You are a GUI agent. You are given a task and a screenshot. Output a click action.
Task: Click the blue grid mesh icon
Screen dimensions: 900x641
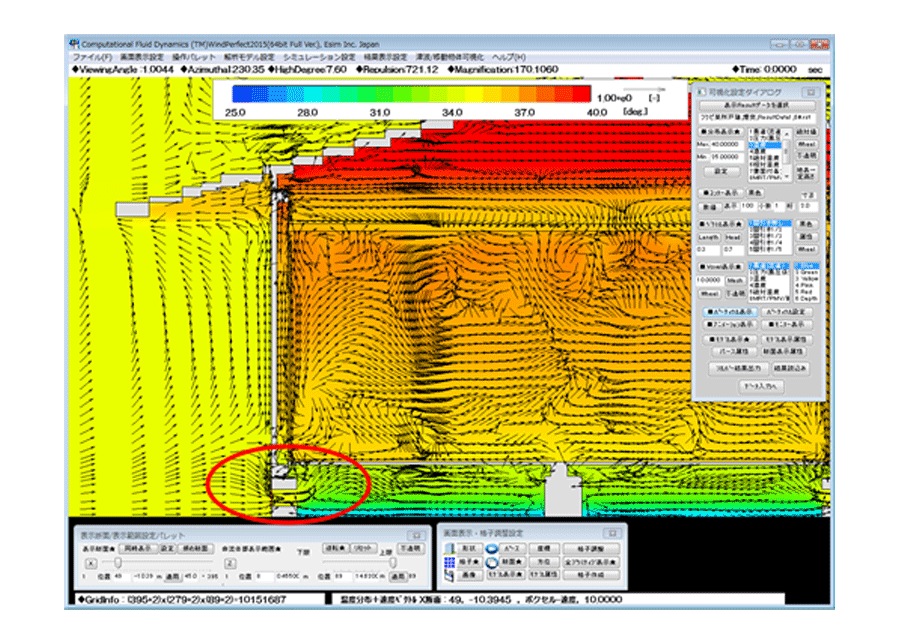[x=449, y=562]
